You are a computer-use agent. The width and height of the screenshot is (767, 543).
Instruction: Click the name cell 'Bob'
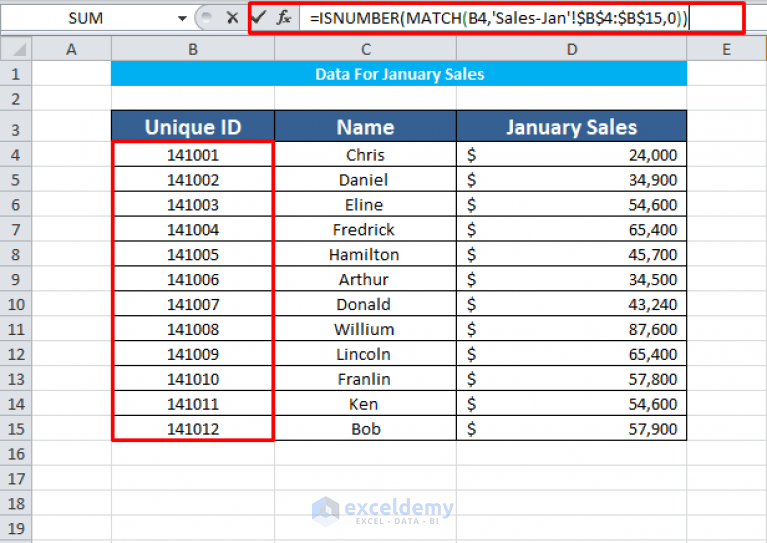(x=365, y=429)
